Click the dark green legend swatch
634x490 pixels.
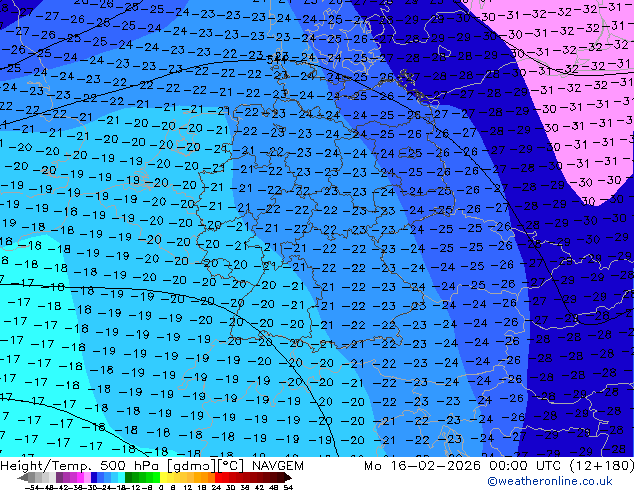tap(129, 478)
